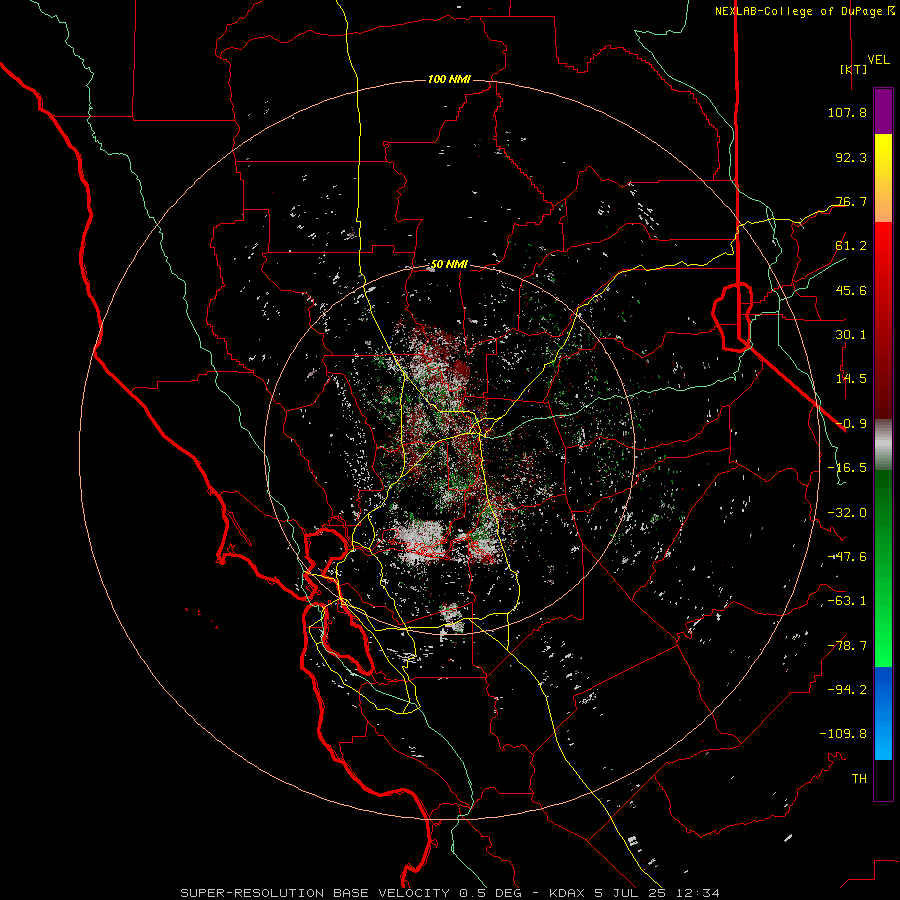Click the TH label beside color bar
Viewport: 900px width, 900px height.
[x=859, y=779]
